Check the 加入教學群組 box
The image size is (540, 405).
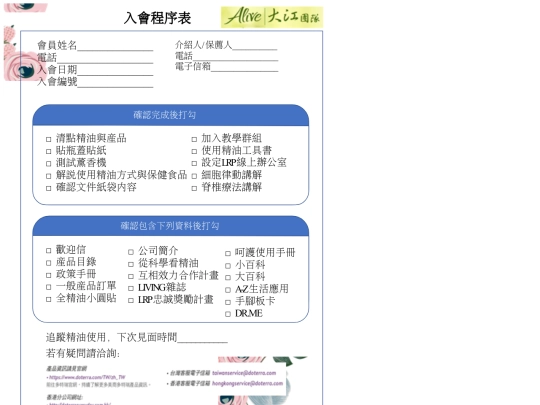point(194,139)
